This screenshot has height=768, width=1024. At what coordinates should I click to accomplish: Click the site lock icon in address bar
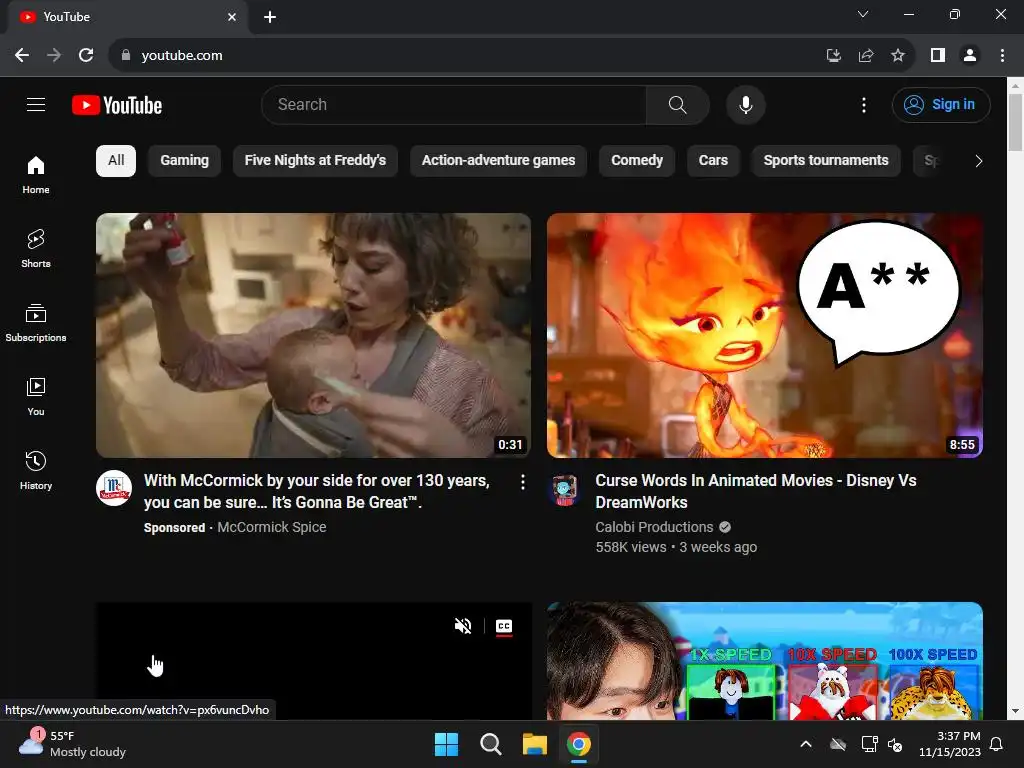(125, 56)
